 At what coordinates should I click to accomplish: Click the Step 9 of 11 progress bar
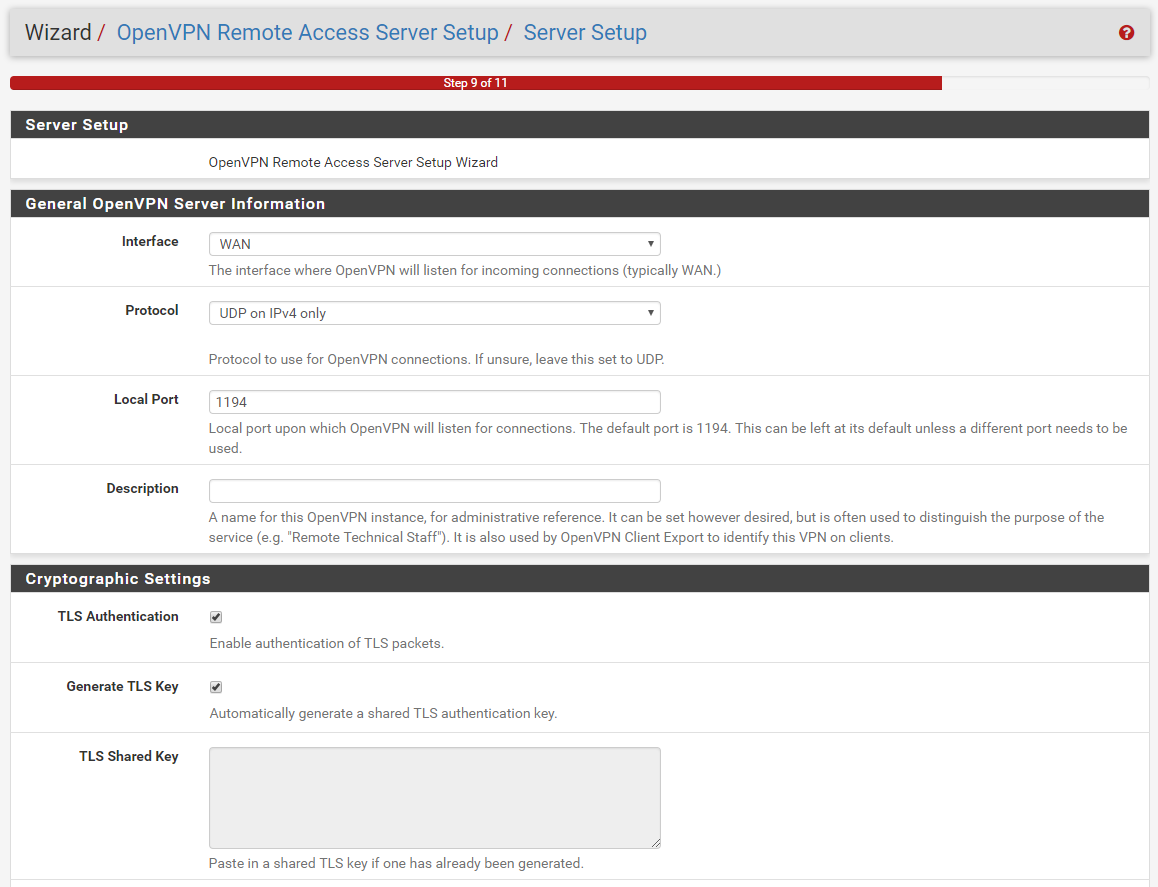(x=476, y=83)
